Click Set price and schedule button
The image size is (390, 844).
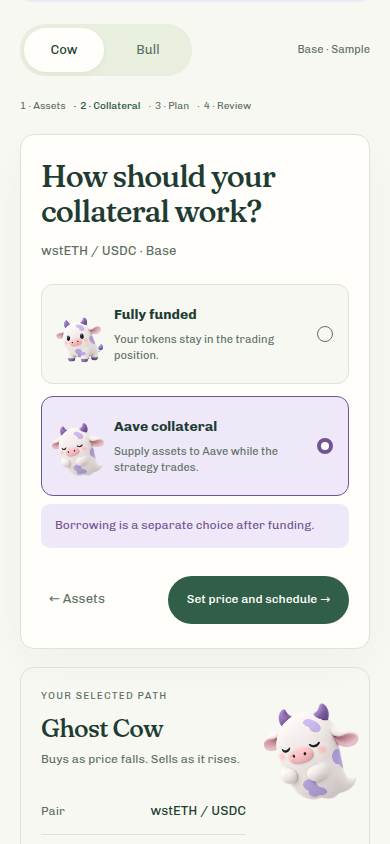pos(258,600)
